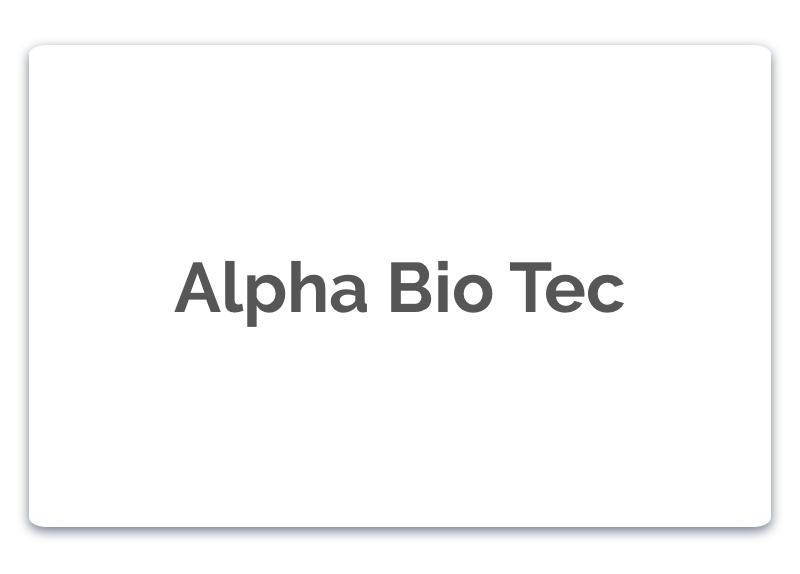Click the capital letter "B" in Bio
Screen dimensions: 800x574
(x=407, y=287)
